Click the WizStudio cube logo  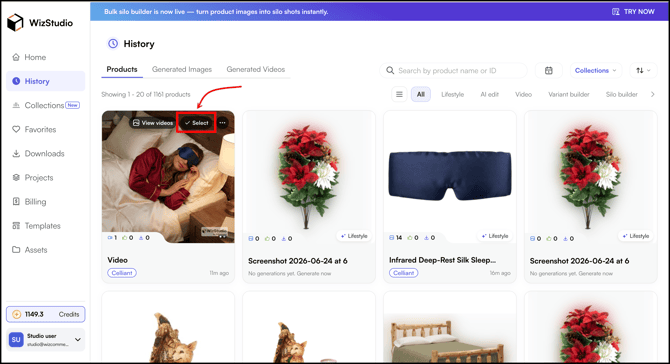point(15,23)
